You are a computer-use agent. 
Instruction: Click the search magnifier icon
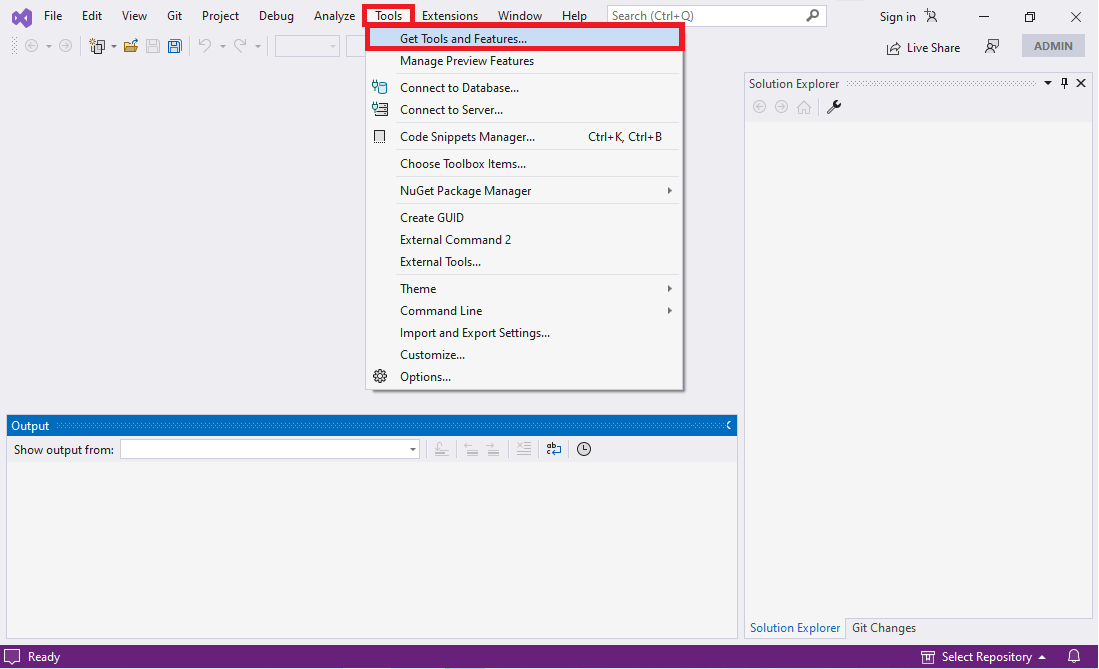[812, 15]
